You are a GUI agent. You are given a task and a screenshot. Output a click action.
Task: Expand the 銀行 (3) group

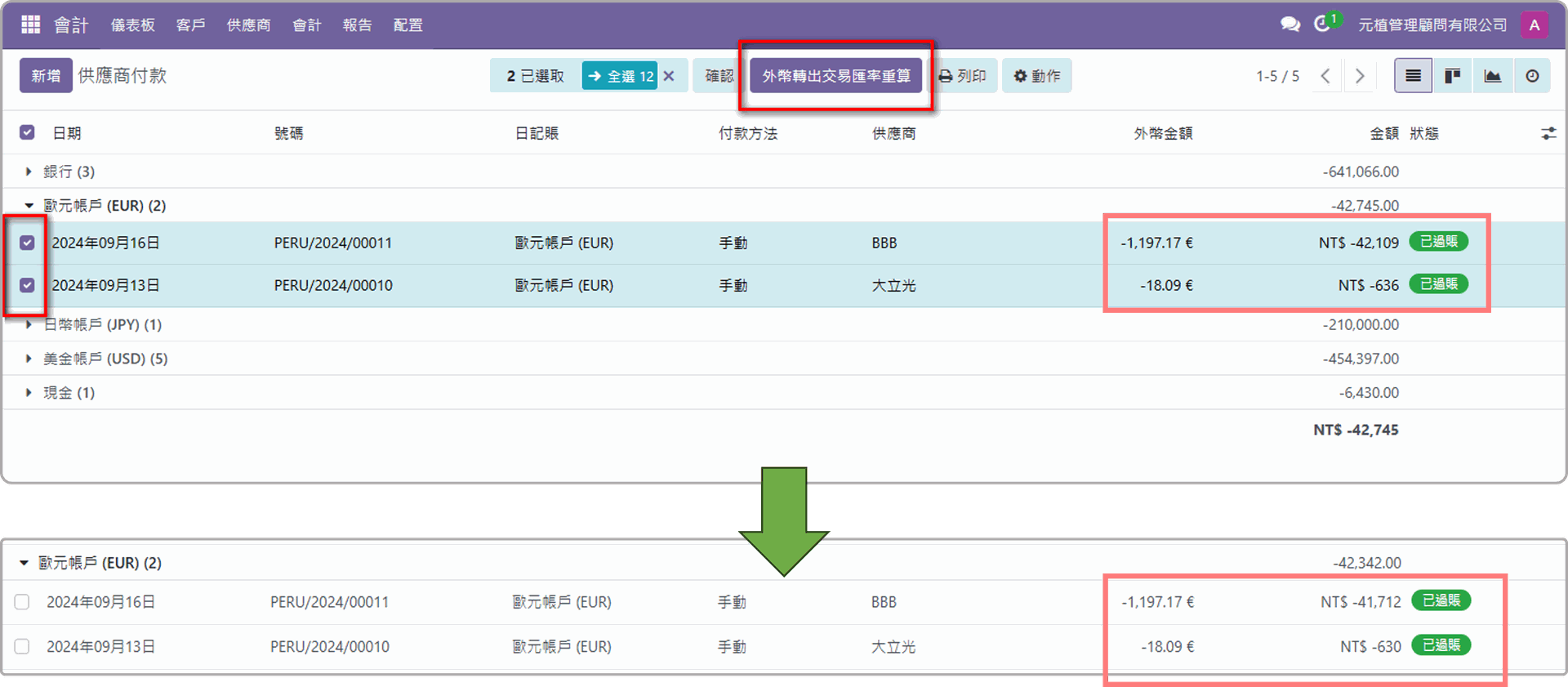click(29, 172)
